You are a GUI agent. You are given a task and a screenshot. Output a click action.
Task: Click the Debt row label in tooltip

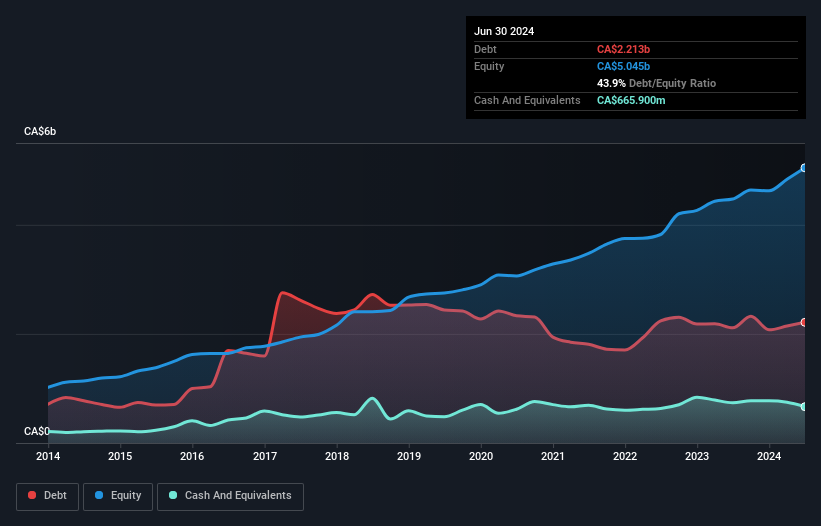485,49
